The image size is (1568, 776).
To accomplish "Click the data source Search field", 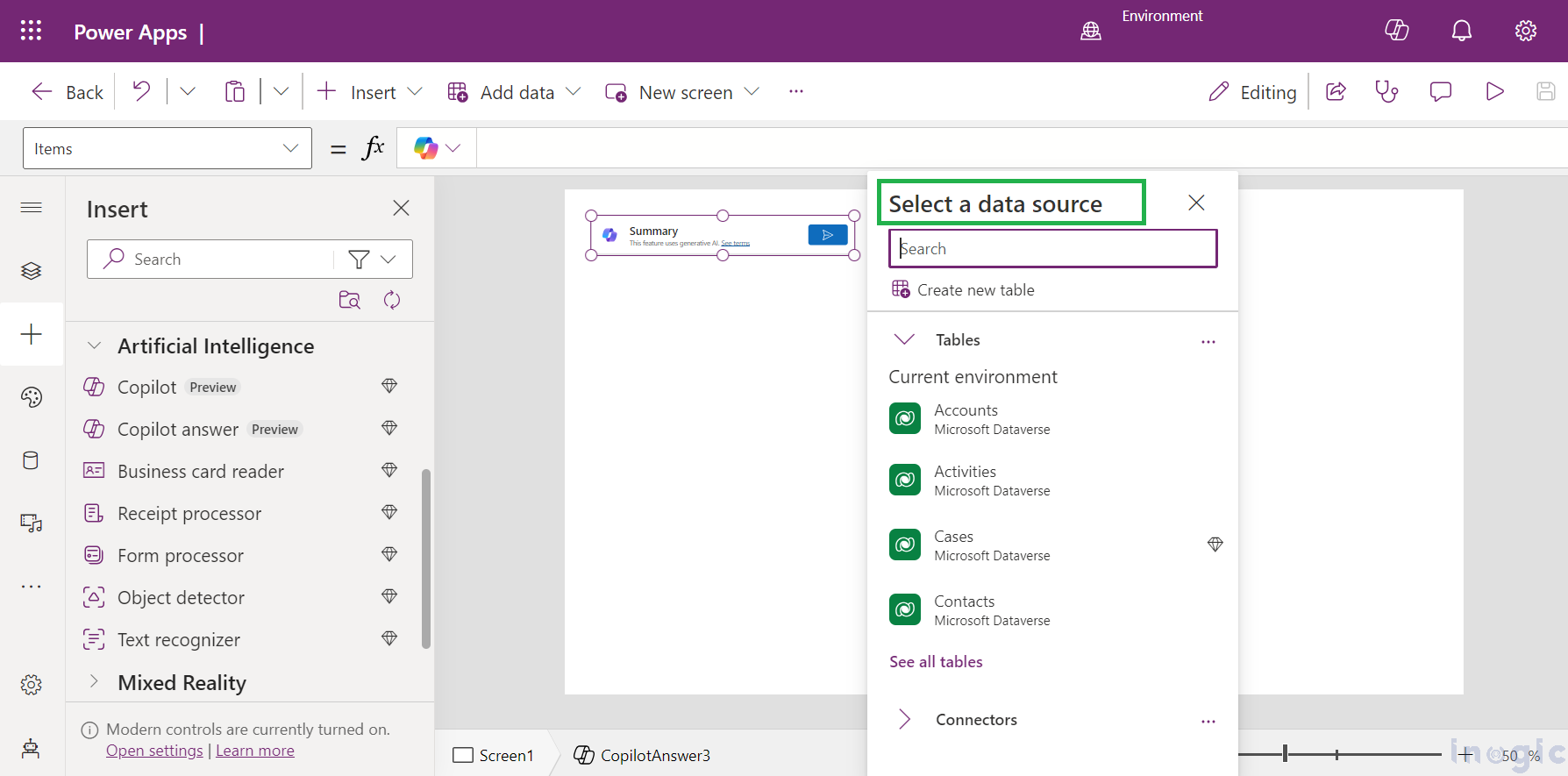I will [x=1052, y=249].
